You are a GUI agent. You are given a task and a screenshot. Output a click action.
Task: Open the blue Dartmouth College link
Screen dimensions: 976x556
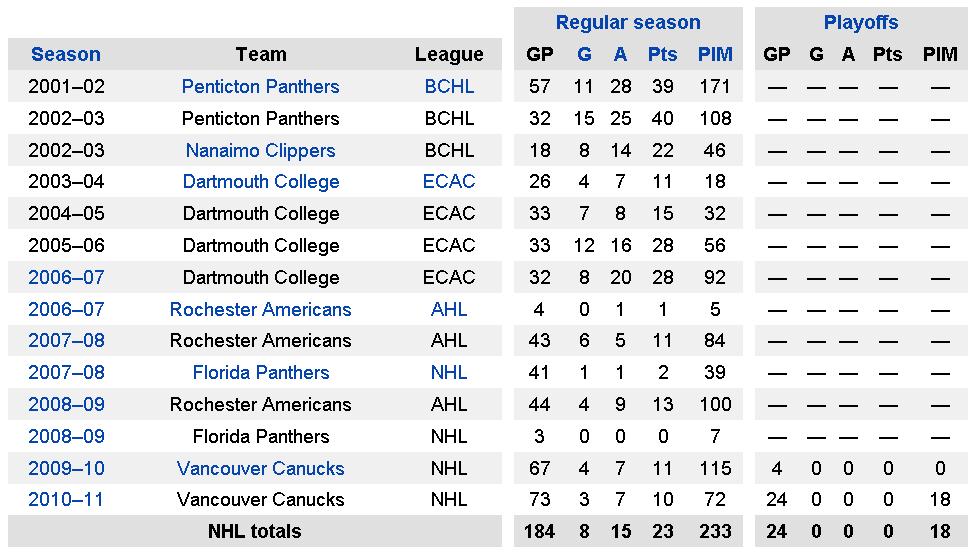click(x=260, y=181)
